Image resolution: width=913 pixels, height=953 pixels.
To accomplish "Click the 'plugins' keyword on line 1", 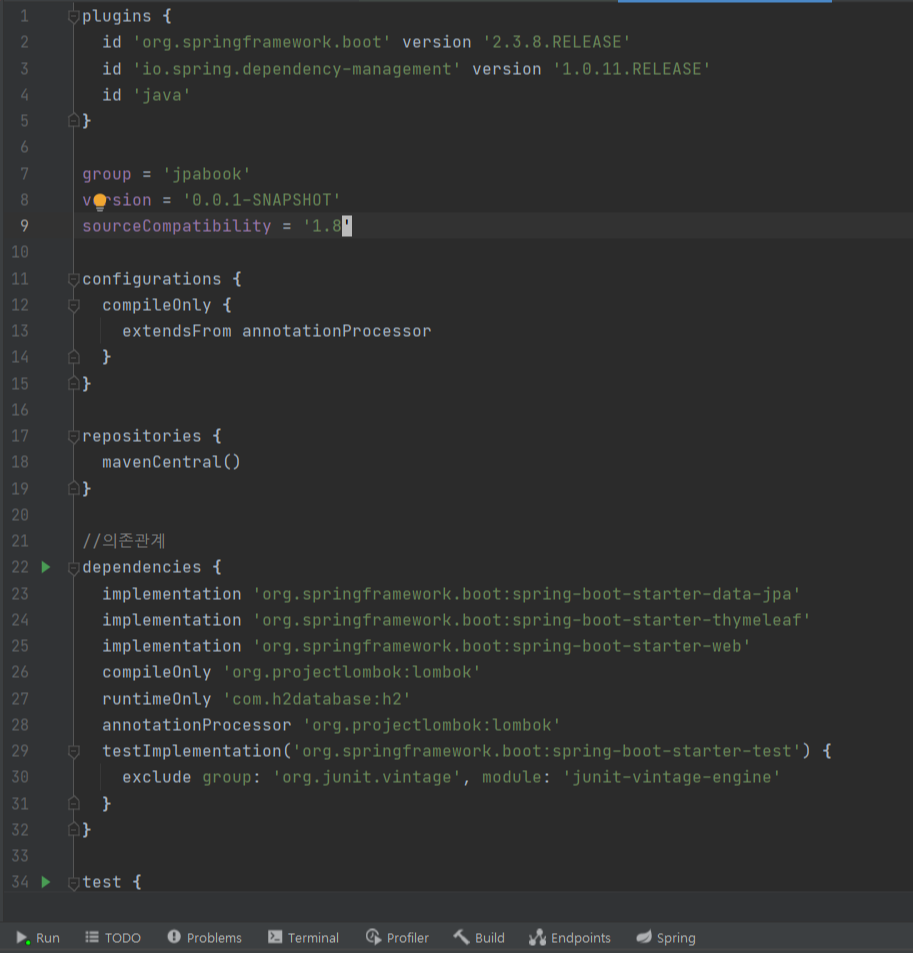I will click(x=117, y=16).
